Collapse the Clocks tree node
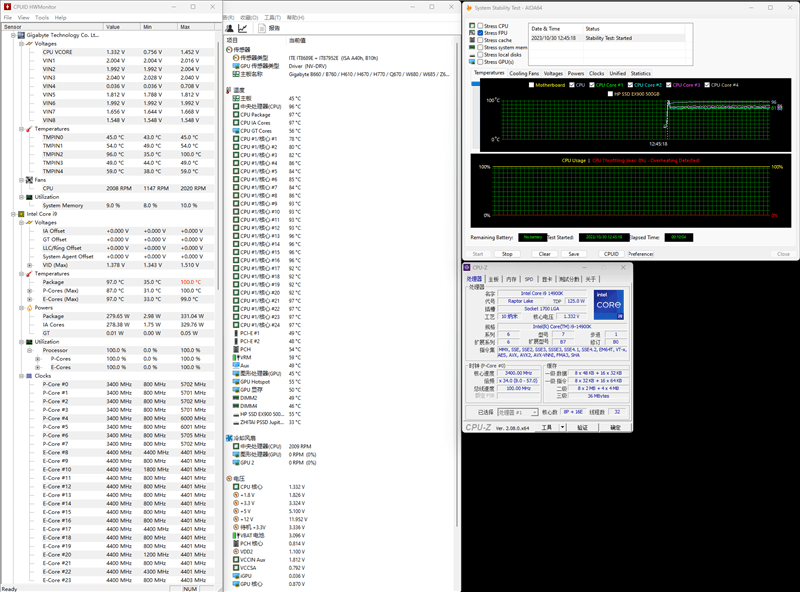The width and height of the screenshot is (800, 592). (21, 376)
